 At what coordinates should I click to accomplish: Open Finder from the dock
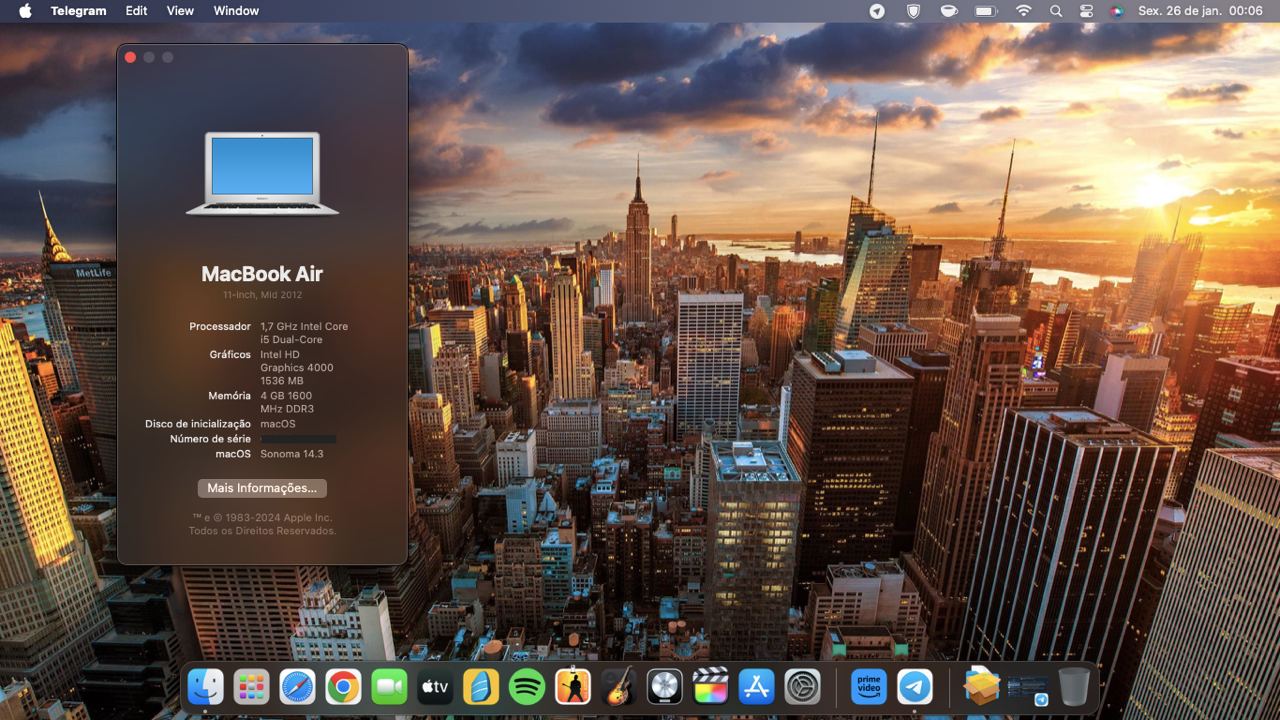click(205, 687)
